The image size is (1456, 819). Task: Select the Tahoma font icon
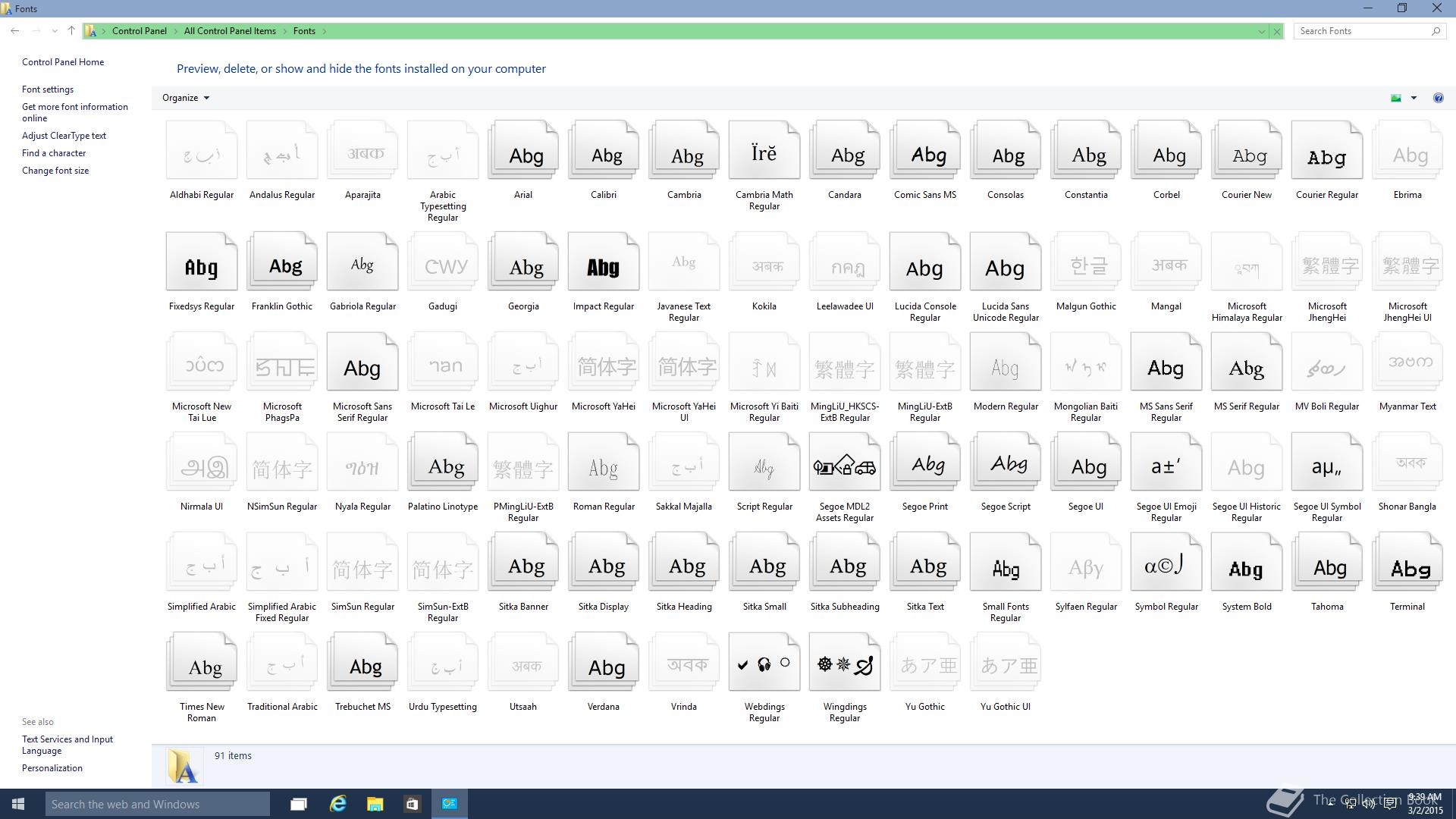click(1327, 562)
